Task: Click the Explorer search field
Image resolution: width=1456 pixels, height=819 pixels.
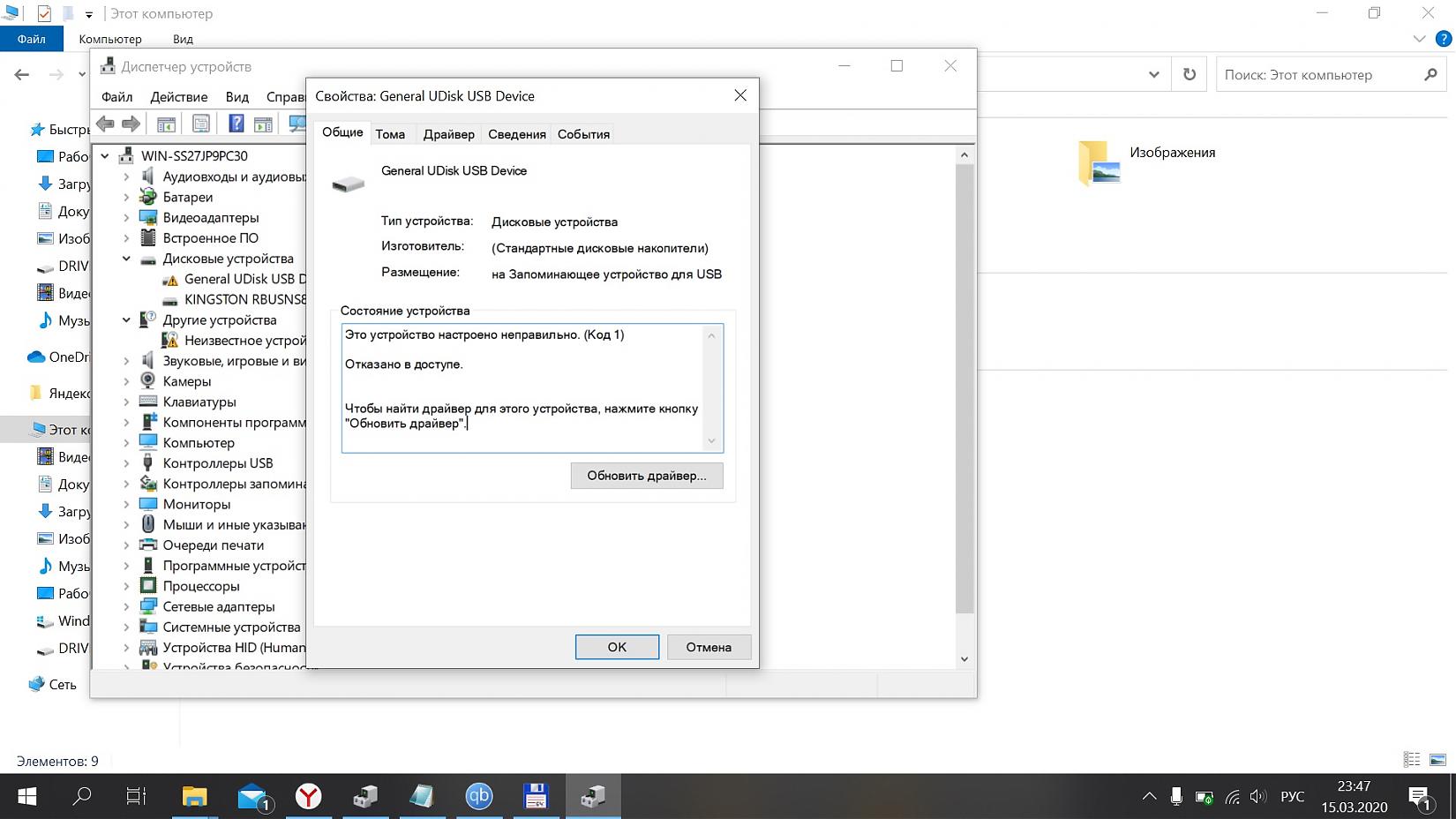Action: [1319, 75]
